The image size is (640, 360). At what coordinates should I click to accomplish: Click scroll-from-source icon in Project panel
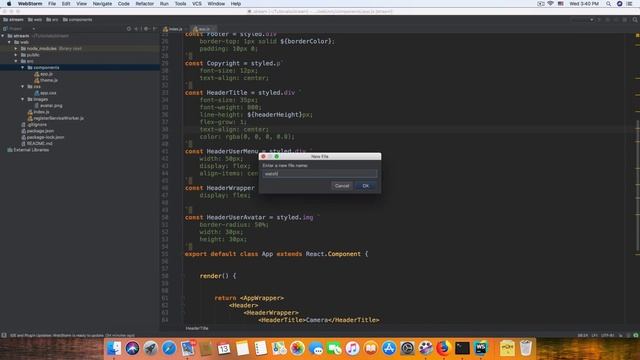pyautogui.click(x=129, y=29)
